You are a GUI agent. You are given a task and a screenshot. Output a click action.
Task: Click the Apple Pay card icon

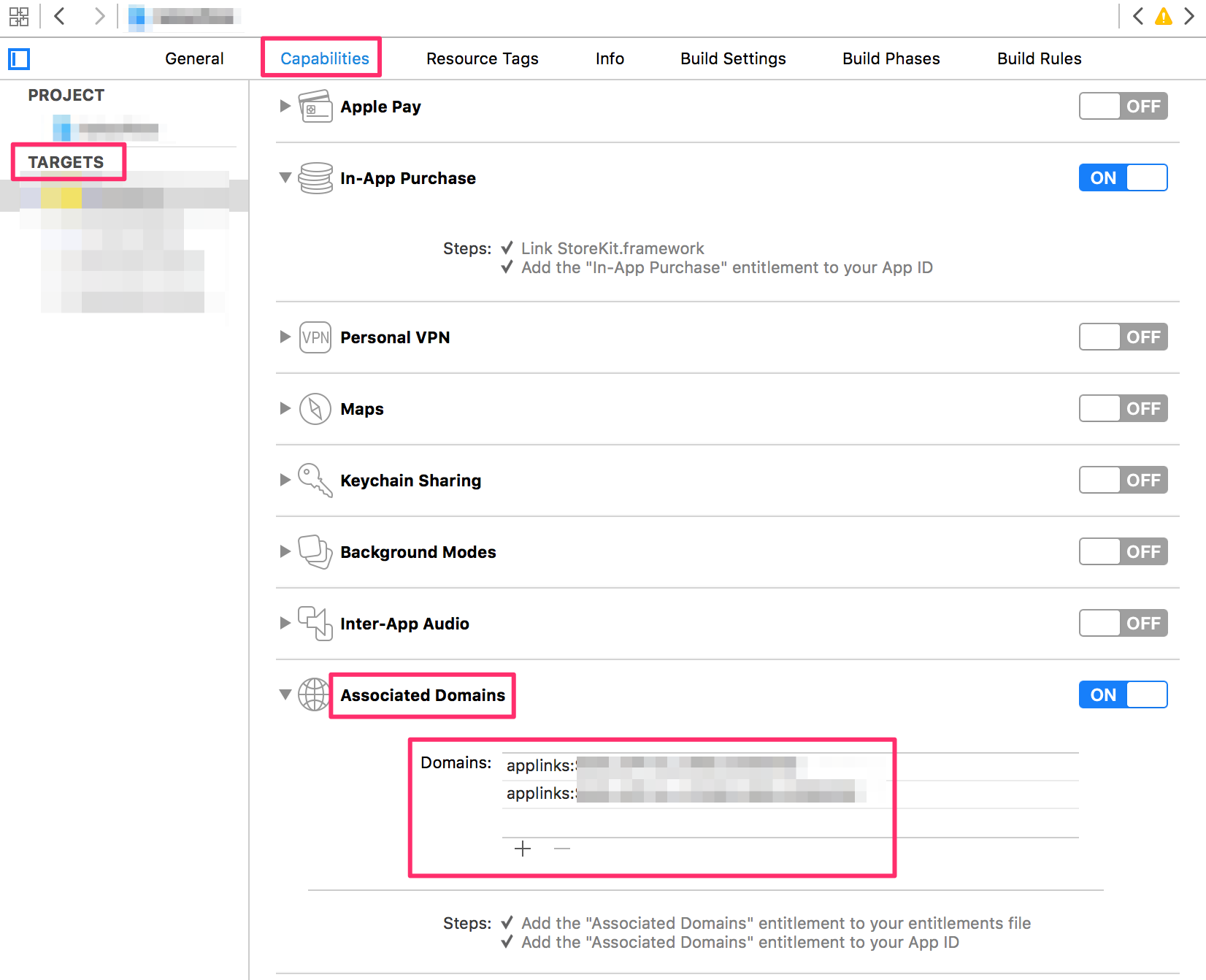point(315,107)
